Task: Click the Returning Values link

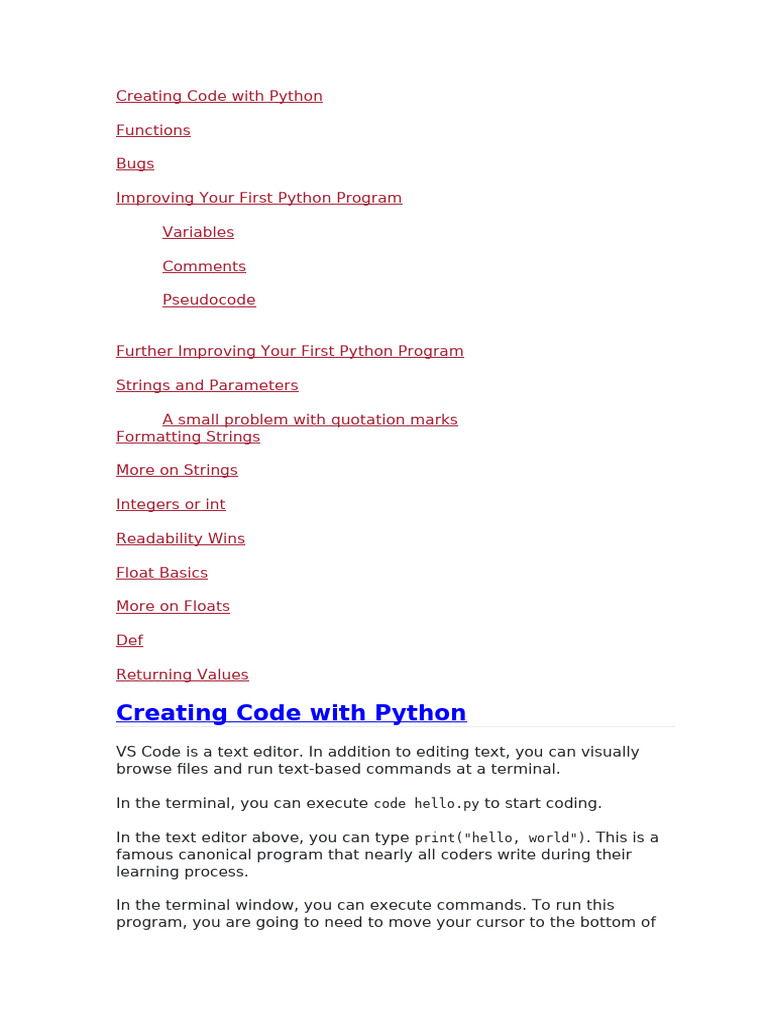Action: coord(182,675)
